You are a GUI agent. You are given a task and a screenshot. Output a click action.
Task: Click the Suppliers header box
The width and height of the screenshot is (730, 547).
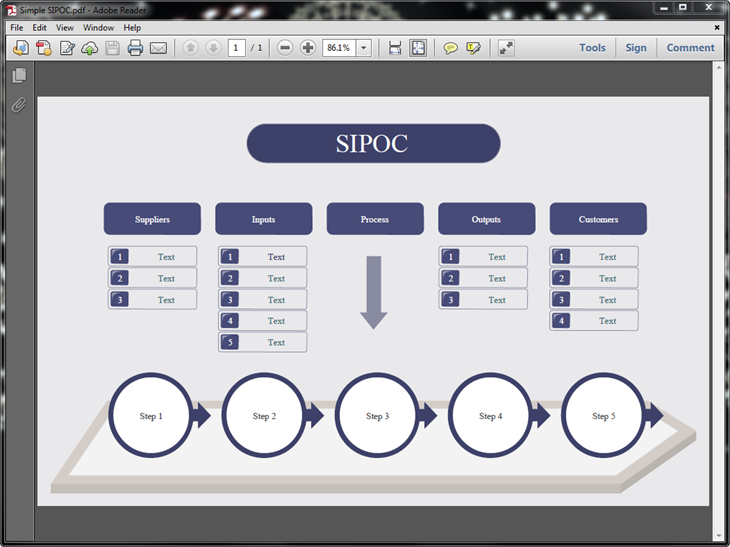point(152,219)
